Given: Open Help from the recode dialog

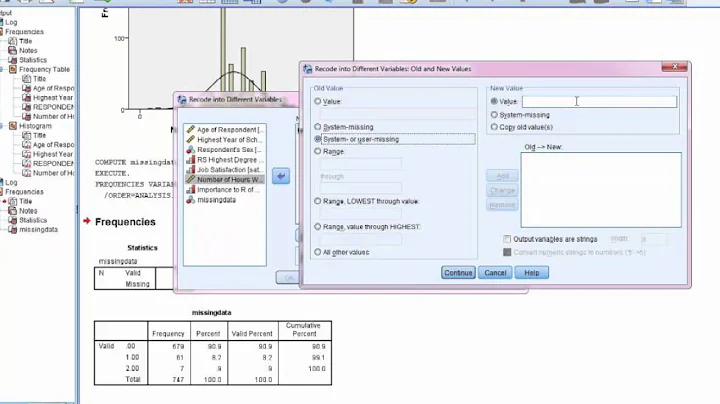Looking at the screenshot, I should tap(532, 273).
